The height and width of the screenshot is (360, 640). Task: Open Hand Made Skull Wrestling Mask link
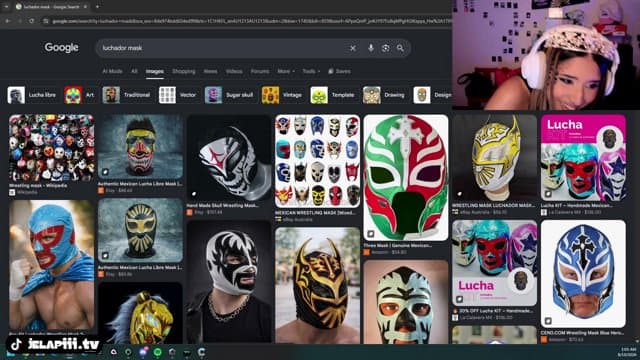[x=222, y=205]
